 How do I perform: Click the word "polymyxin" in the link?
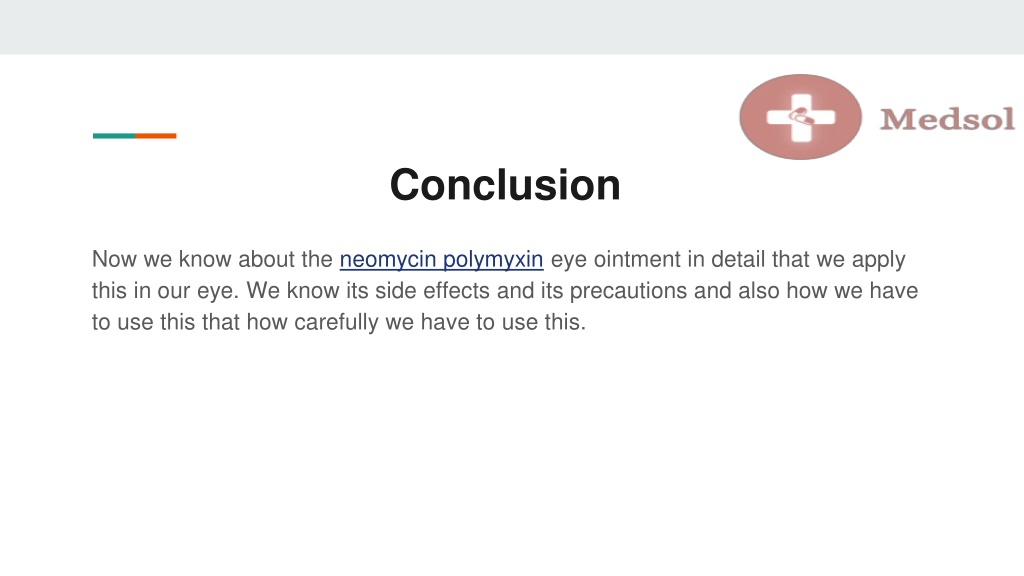493,259
